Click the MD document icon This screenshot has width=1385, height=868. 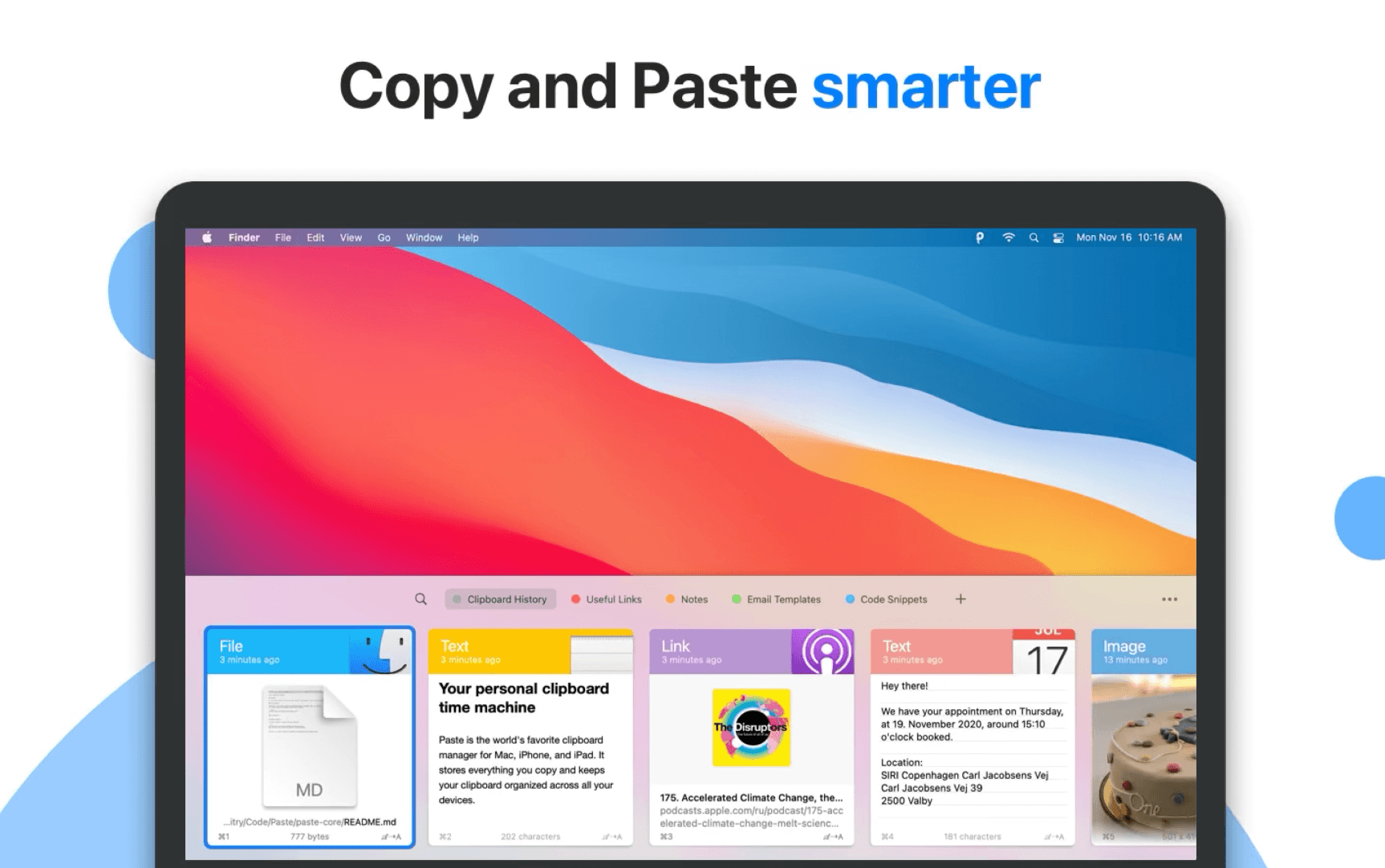(310, 746)
